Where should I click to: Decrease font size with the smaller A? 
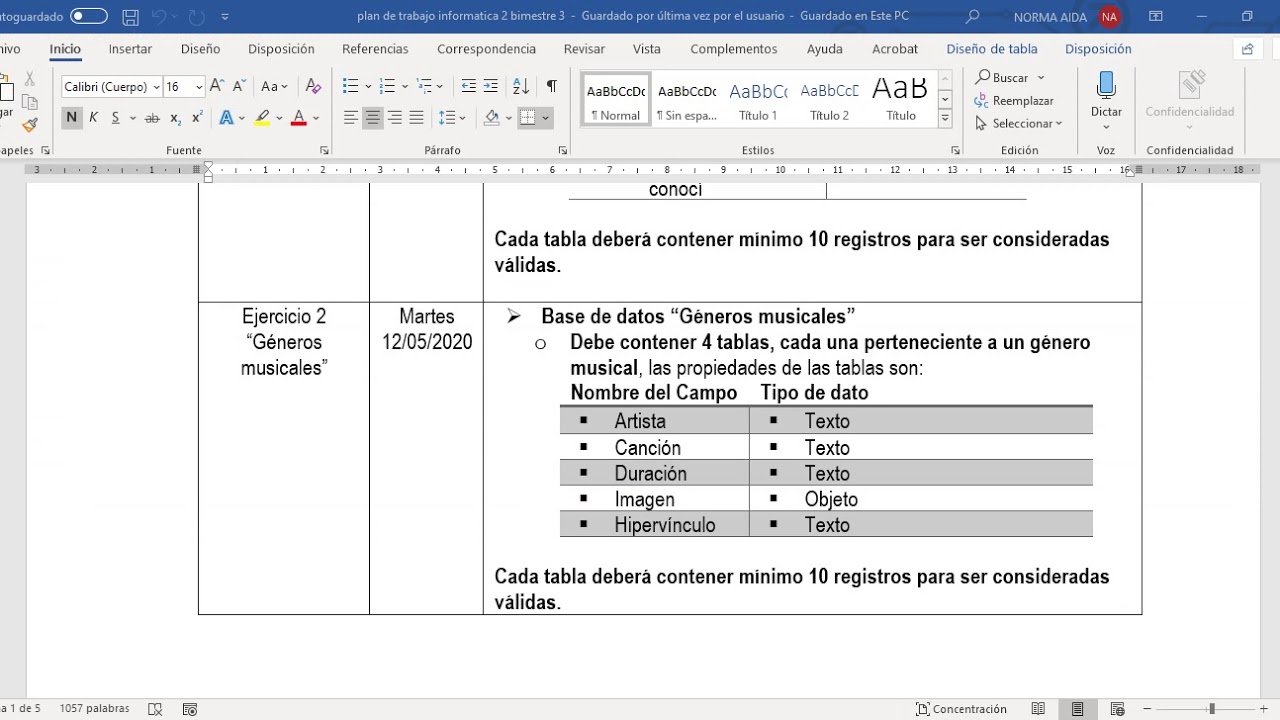[239, 87]
